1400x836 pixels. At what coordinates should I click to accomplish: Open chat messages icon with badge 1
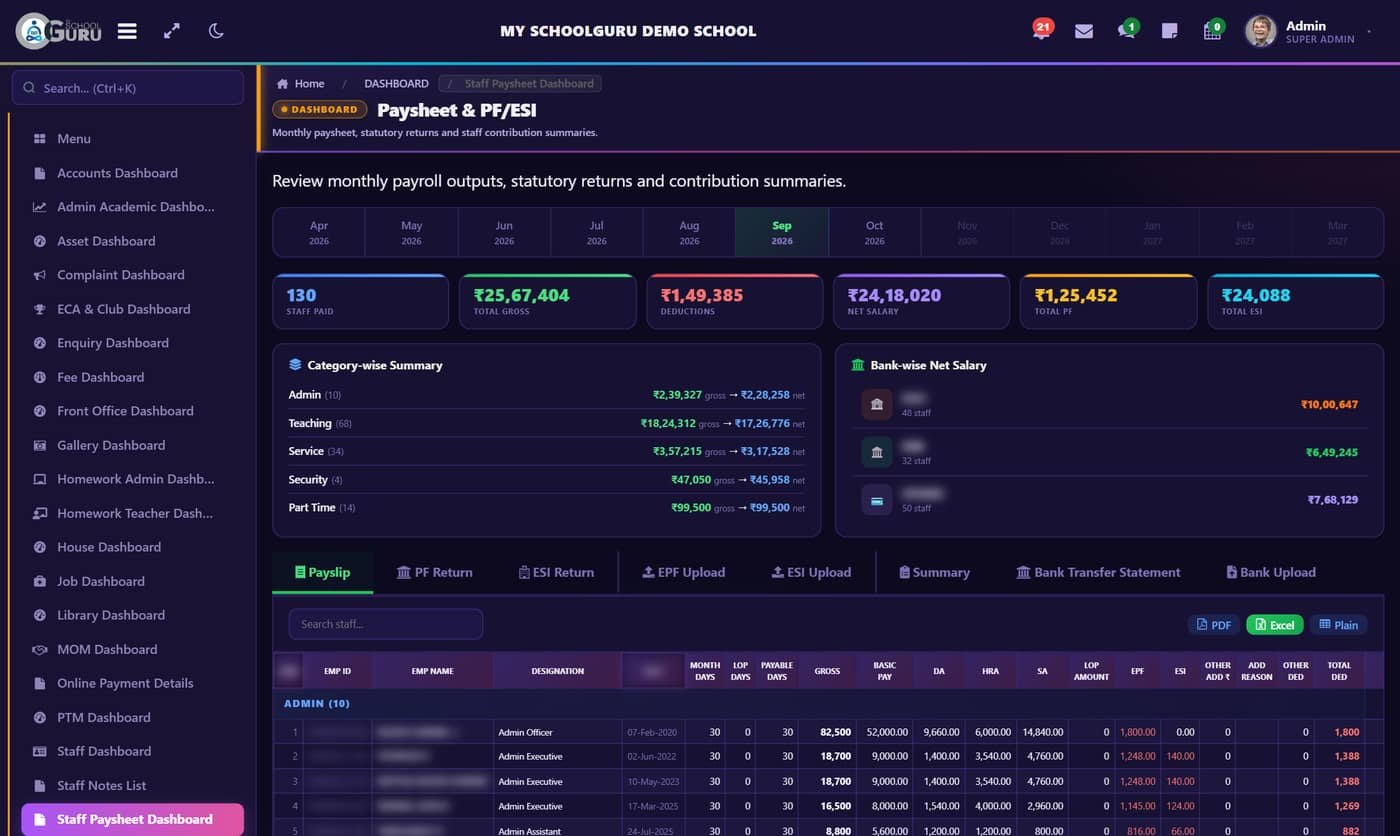pyautogui.click(x=1127, y=30)
